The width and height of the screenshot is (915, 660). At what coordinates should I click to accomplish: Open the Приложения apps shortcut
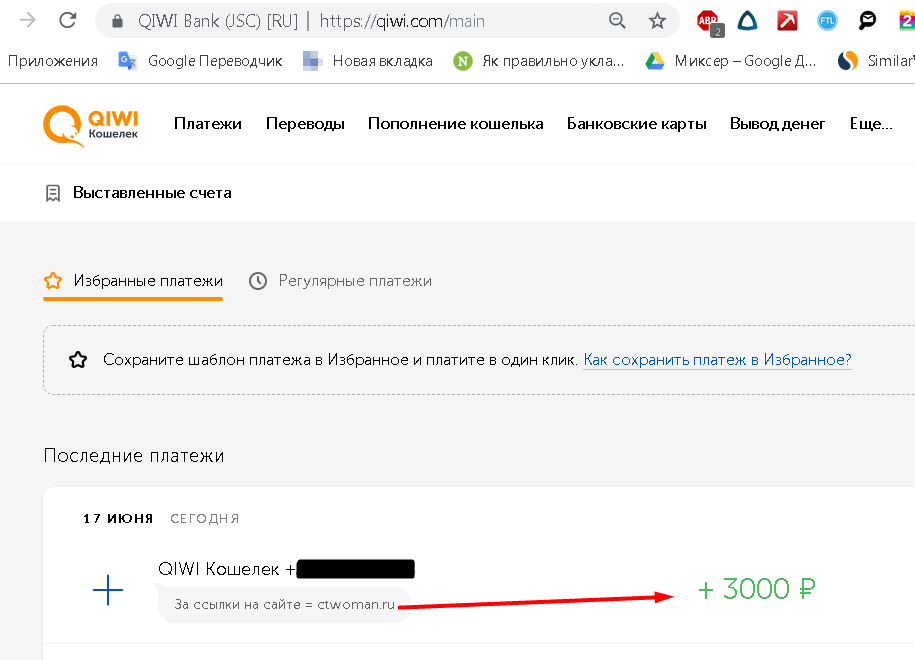53,61
